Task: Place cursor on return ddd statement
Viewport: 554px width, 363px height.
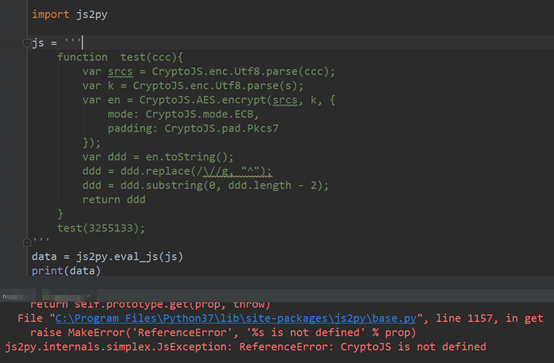Action: click(x=114, y=200)
